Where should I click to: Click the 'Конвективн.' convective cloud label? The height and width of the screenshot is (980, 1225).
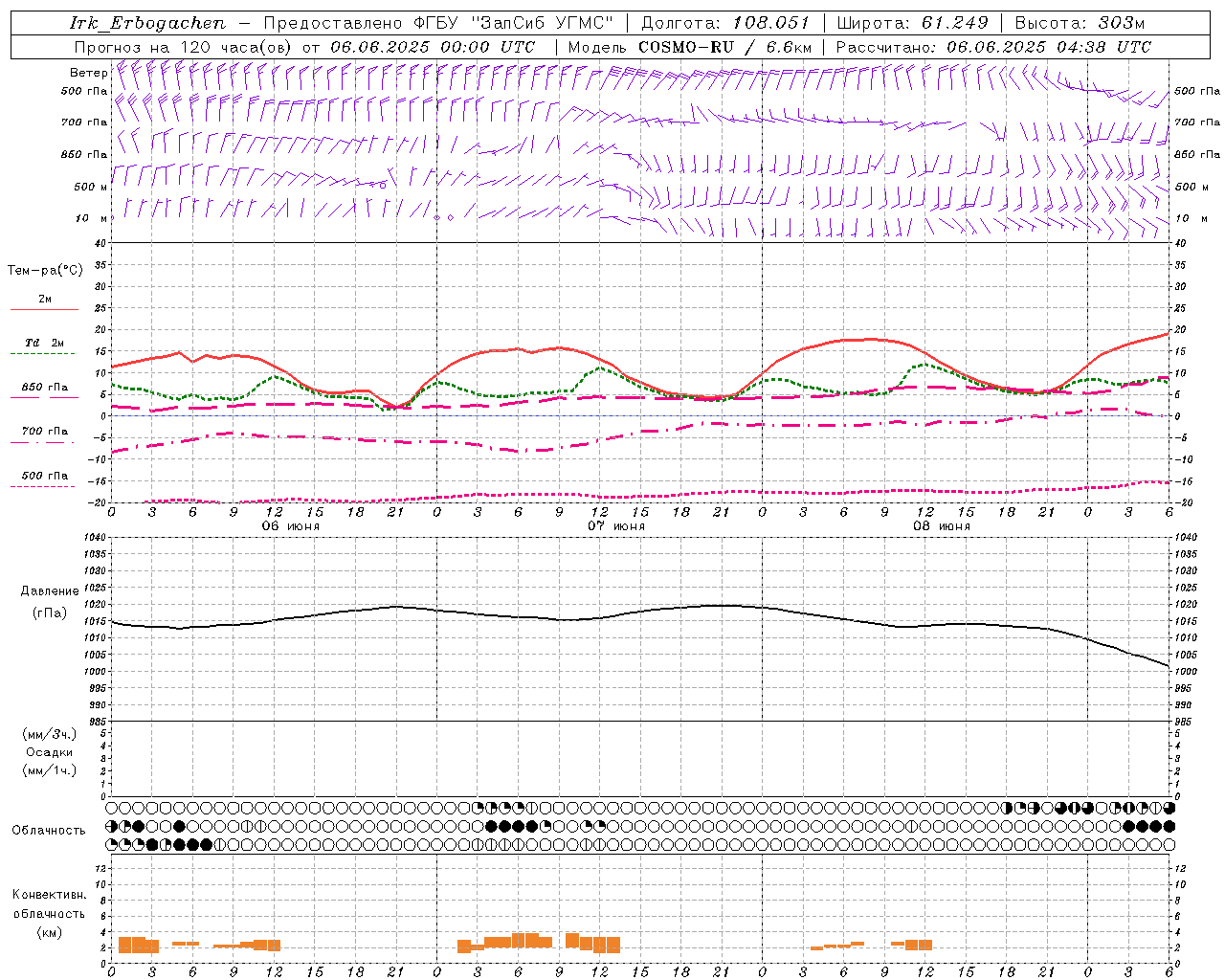coord(50,895)
